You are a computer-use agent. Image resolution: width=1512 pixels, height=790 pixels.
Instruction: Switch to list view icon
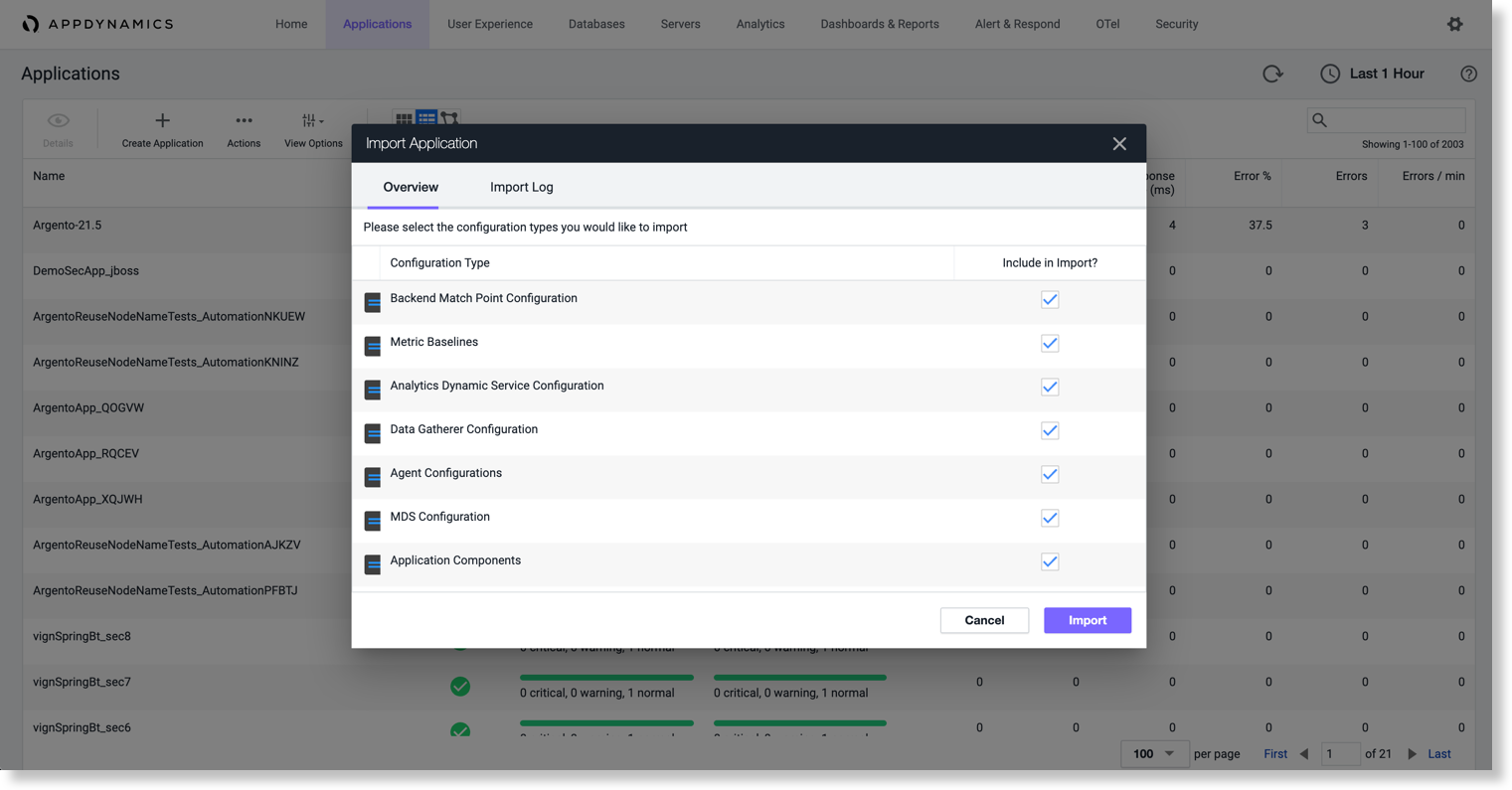click(x=426, y=119)
